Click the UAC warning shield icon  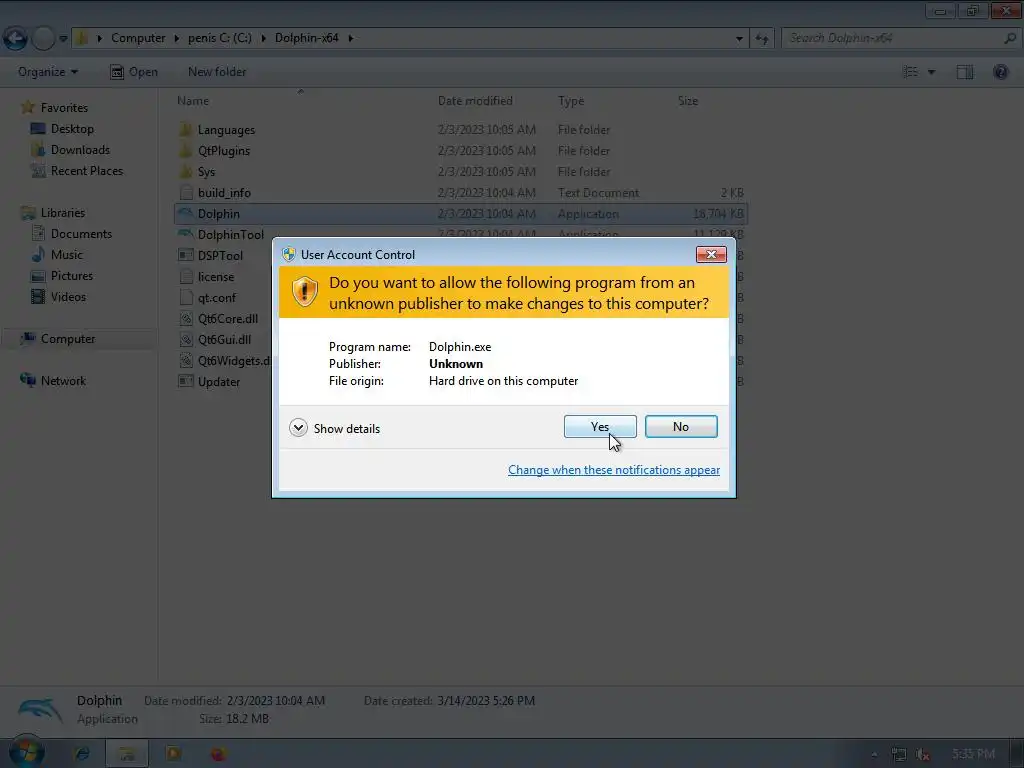(304, 291)
